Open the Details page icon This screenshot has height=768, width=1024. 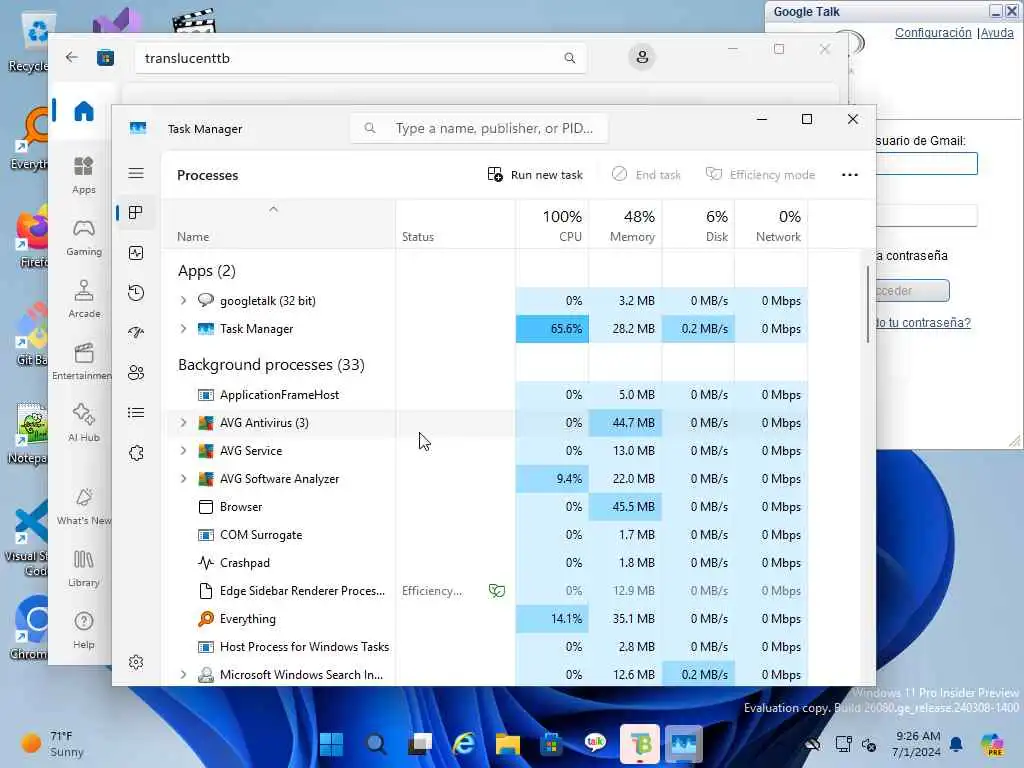(136, 413)
